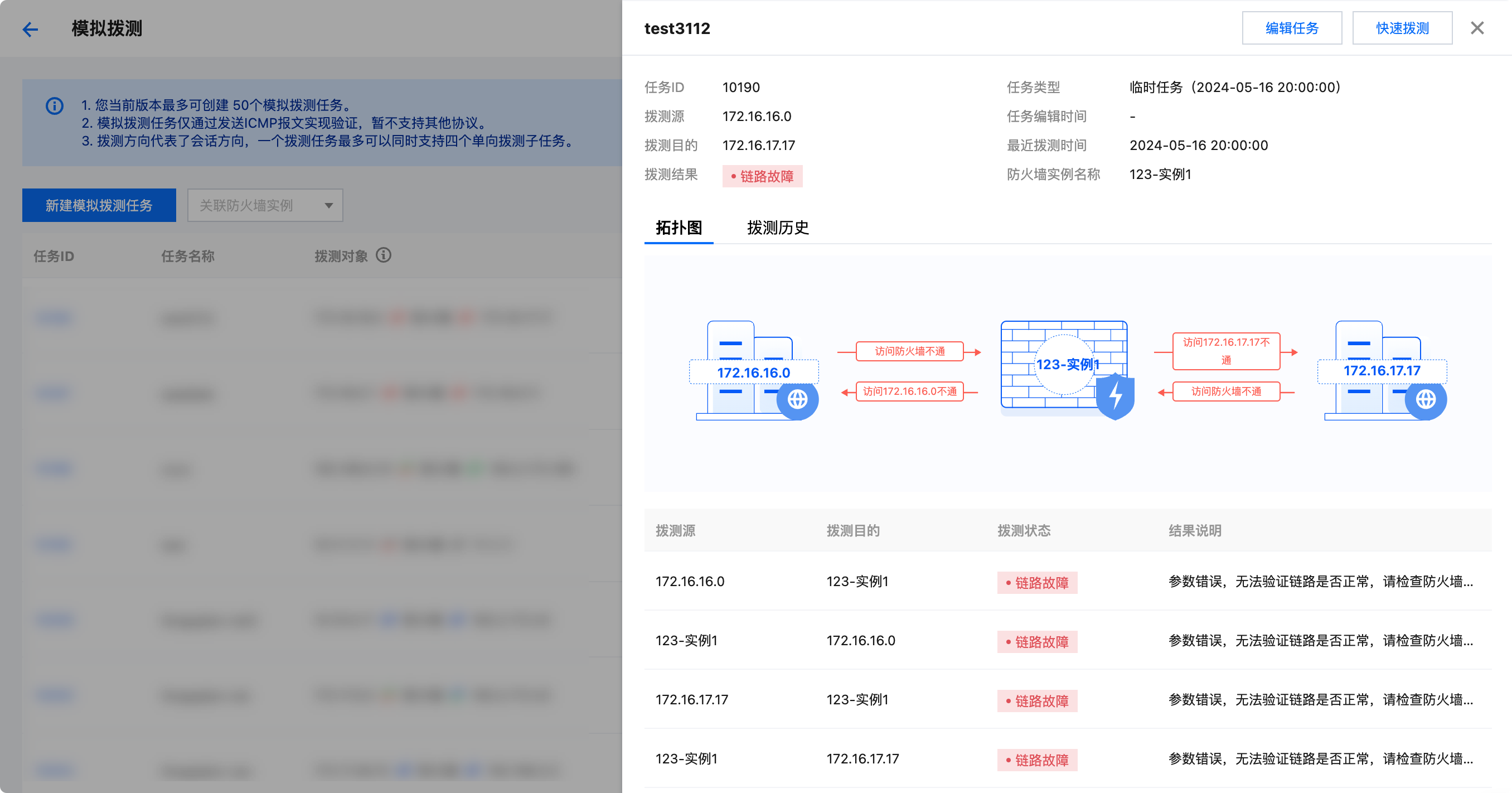Click the globe badge on source server
1512x793 pixels.
(797, 400)
